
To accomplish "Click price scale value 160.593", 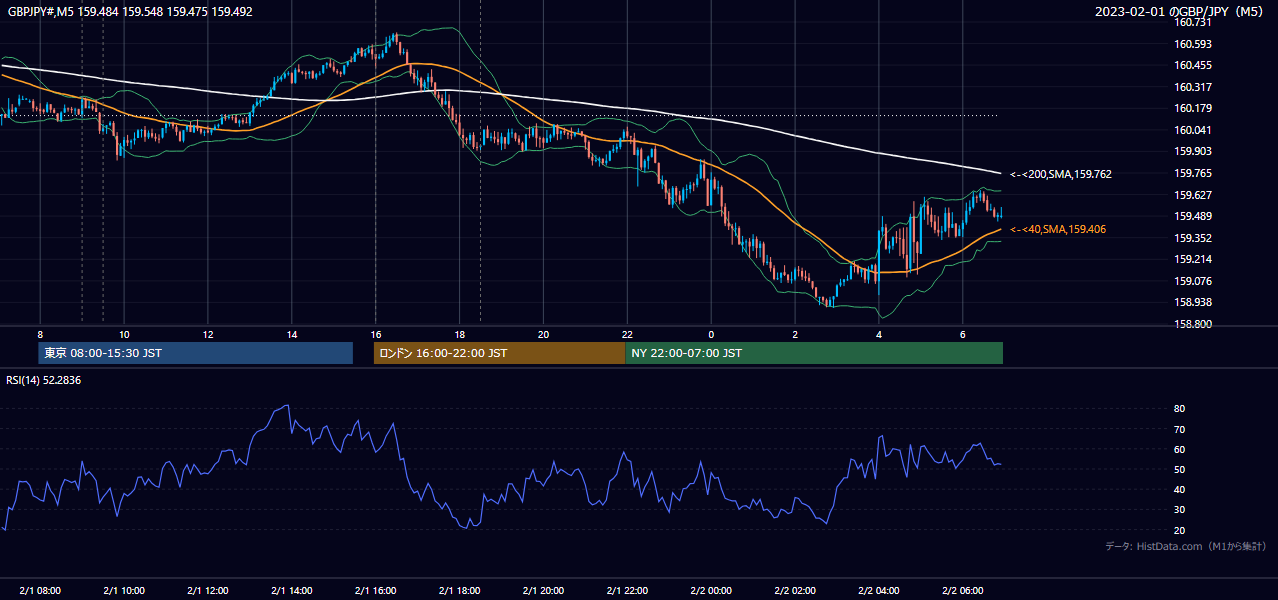I will 1193,44.
